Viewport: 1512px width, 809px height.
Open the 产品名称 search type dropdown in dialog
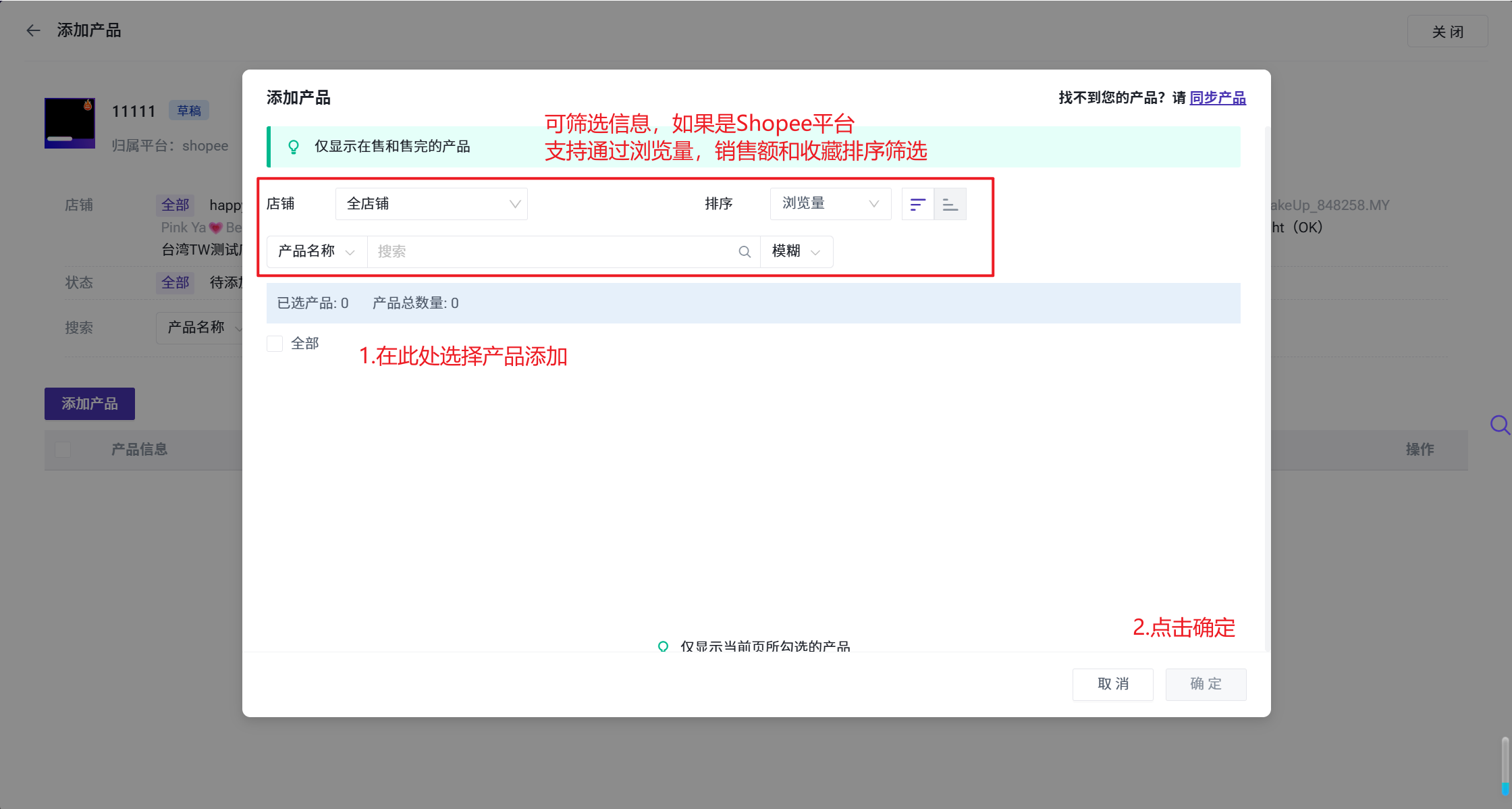317,252
